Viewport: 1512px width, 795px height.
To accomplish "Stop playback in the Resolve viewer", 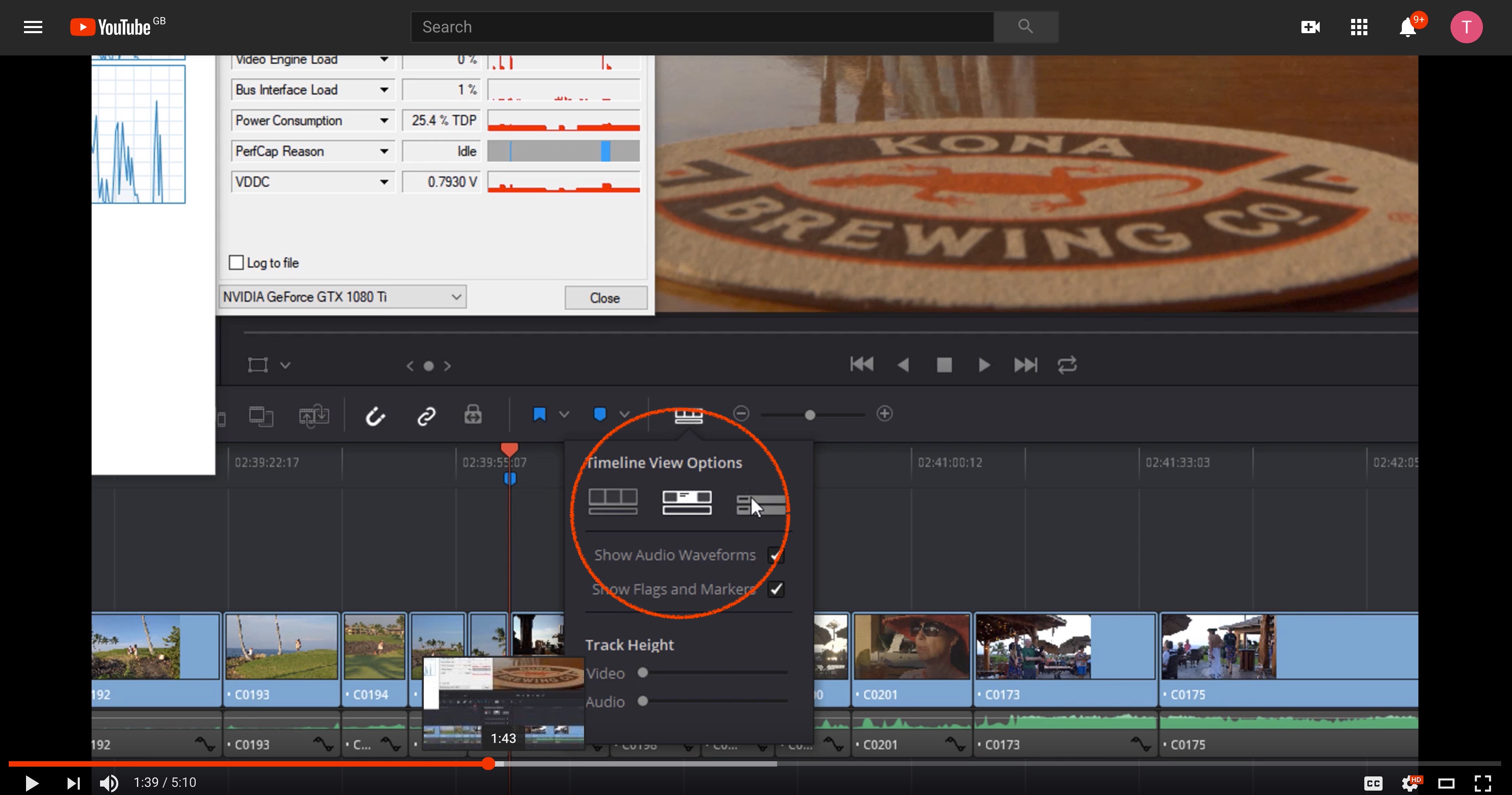I will [944, 365].
